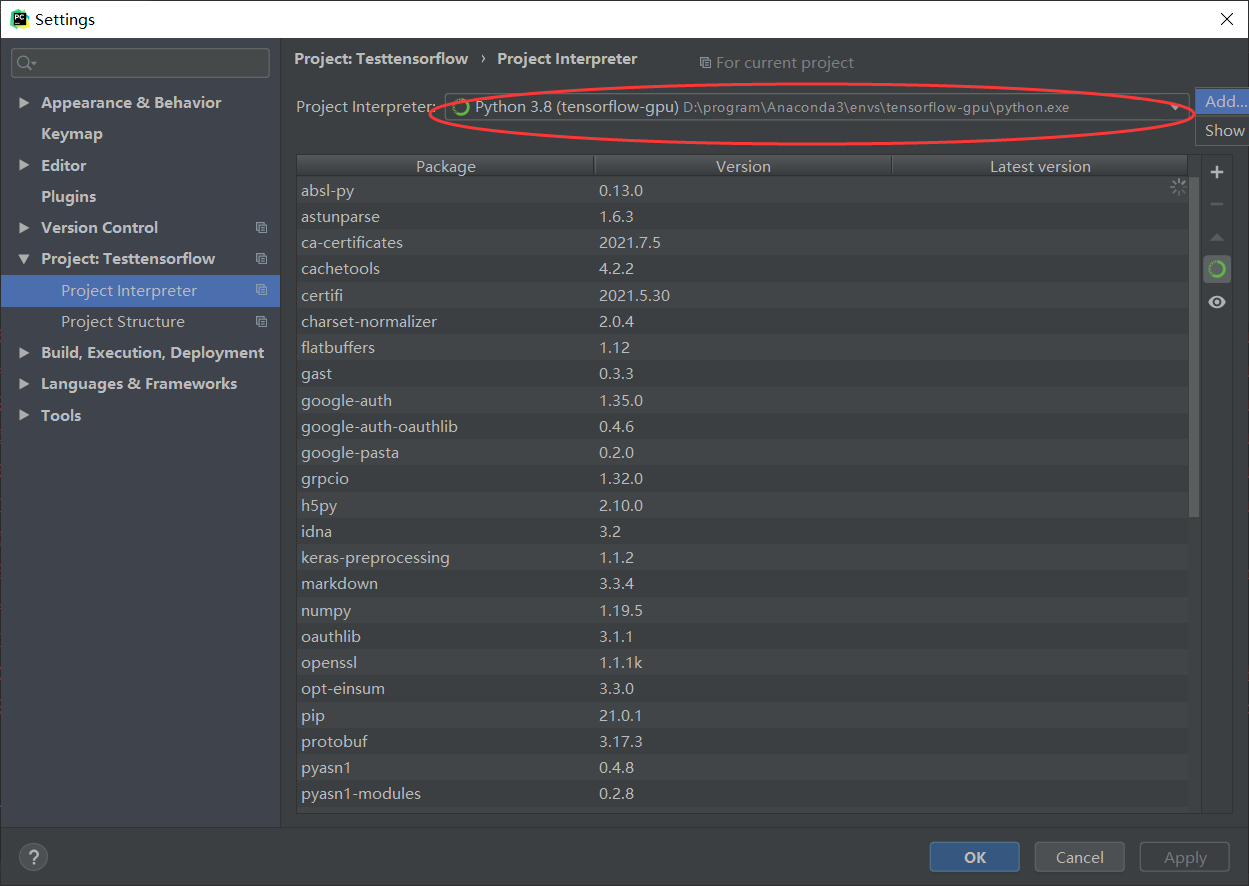Click the package list vertical scrollbar
This screenshot has height=886, width=1249.
click(x=1194, y=347)
